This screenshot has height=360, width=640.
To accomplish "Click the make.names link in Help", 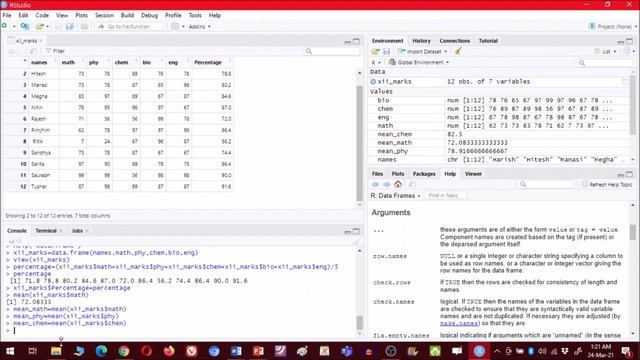I will 459,323.
